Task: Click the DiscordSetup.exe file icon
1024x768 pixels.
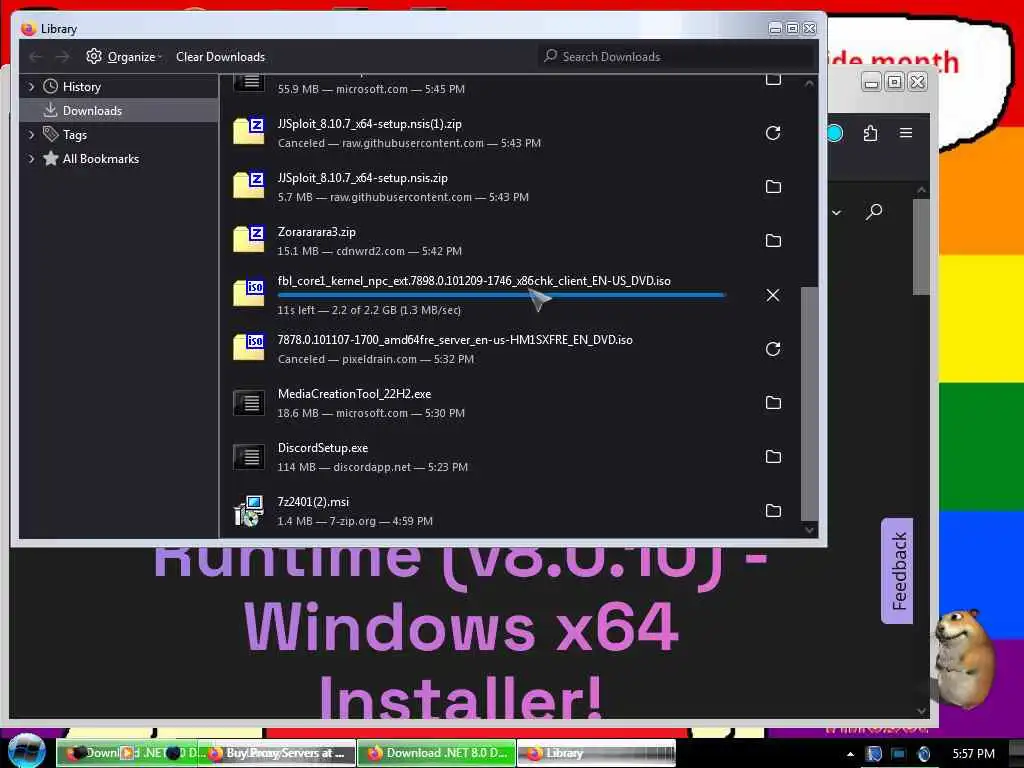Action: point(249,457)
